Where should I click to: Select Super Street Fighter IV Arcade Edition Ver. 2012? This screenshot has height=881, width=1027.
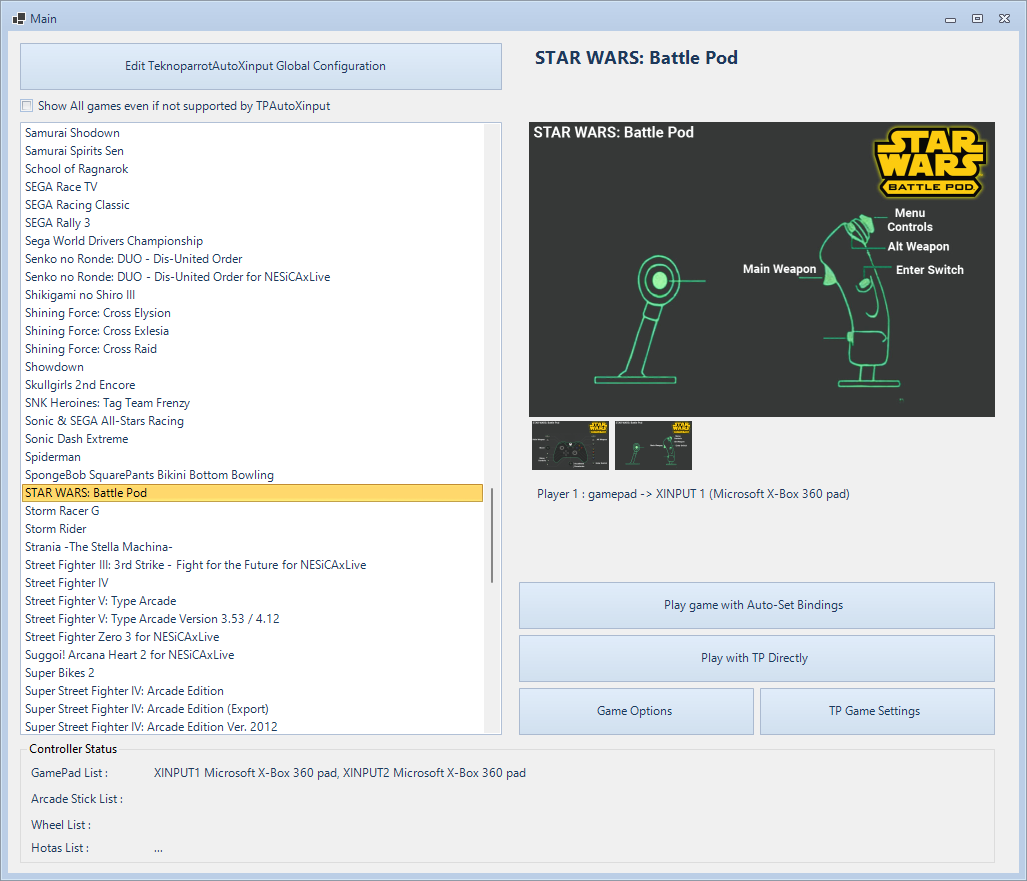(x=252, y=726)
